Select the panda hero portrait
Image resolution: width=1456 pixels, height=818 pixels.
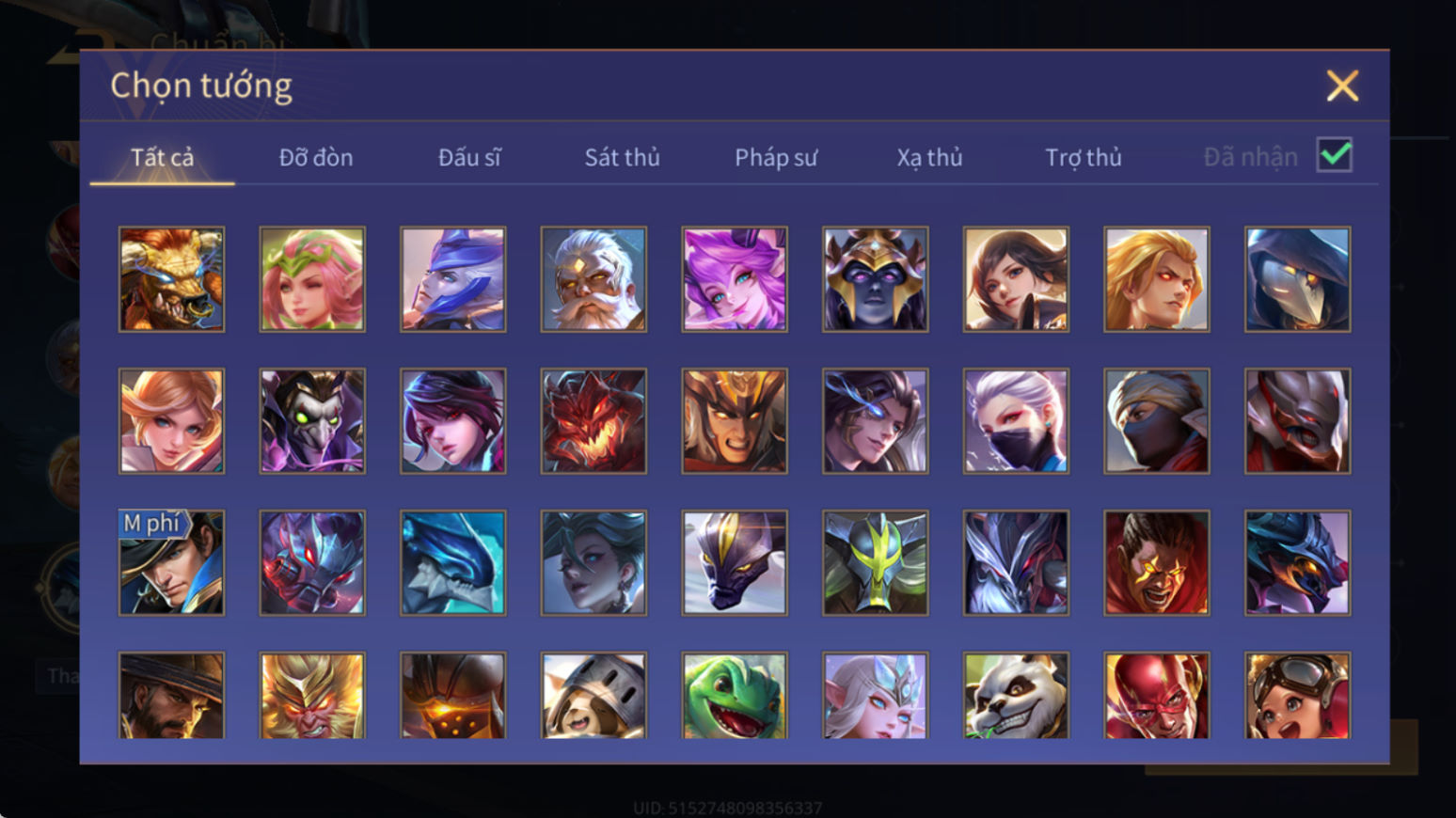(1016, 696)
